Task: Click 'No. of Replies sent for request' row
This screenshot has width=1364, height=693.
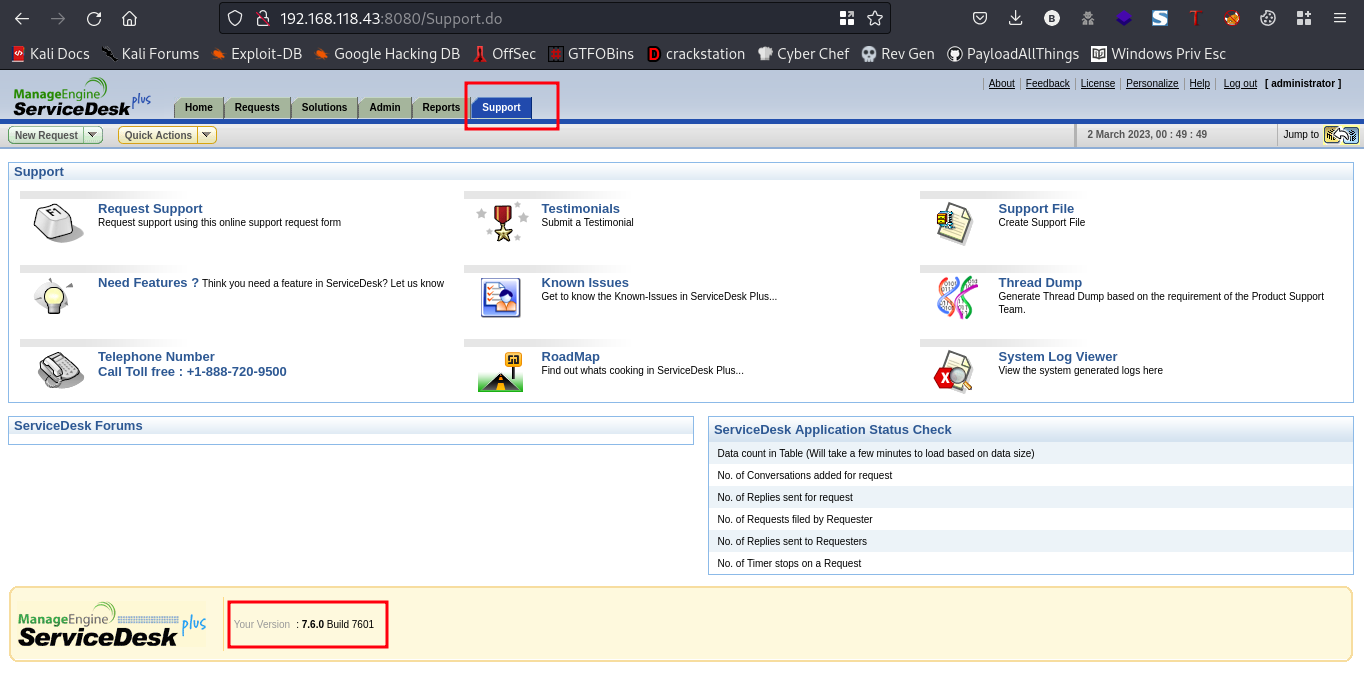Action: [x=1030, y=497]
